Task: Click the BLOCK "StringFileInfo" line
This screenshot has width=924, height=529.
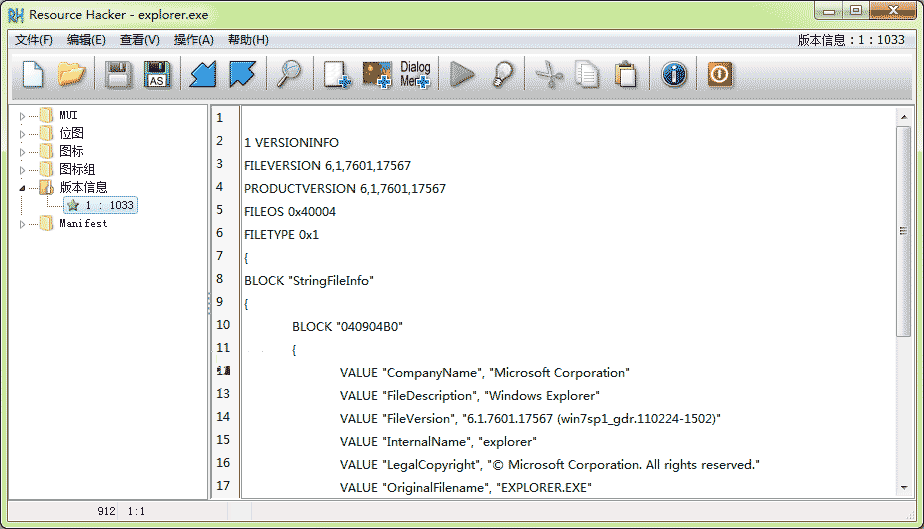Action: [x=309, y=280]
